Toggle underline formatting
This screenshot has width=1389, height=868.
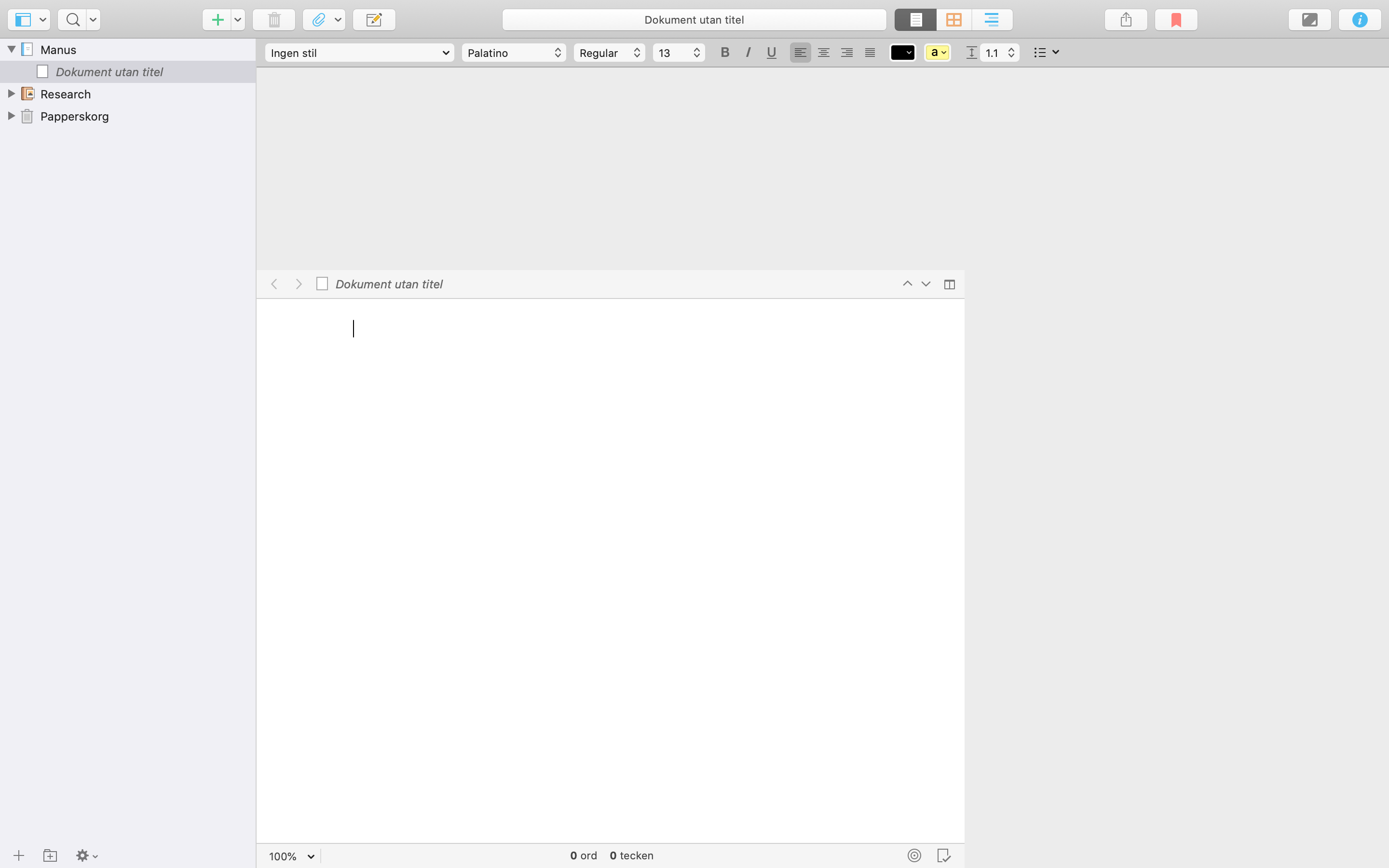coord(771,52)
